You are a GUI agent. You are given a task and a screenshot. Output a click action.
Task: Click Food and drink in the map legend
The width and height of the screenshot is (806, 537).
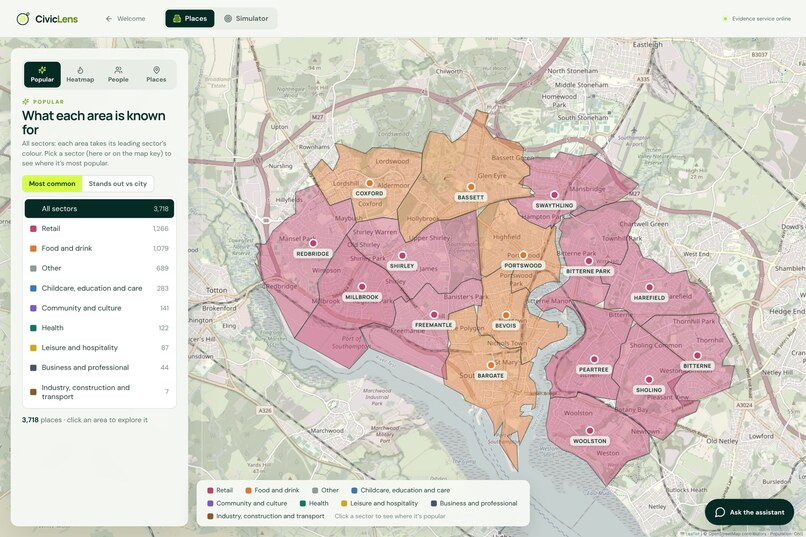click(x=272, y=490)
